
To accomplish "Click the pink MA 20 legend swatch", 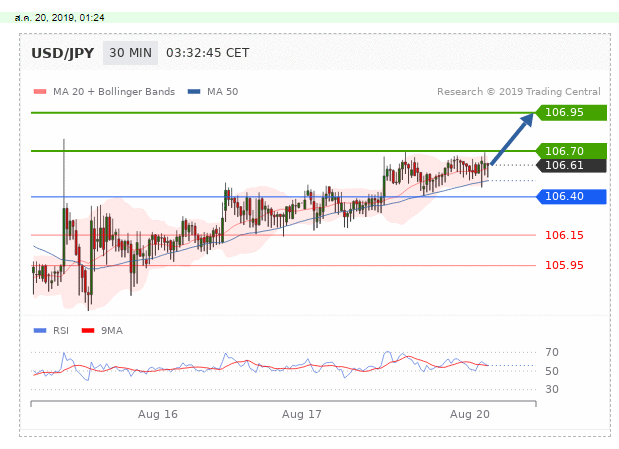I will tap(40, 92).
